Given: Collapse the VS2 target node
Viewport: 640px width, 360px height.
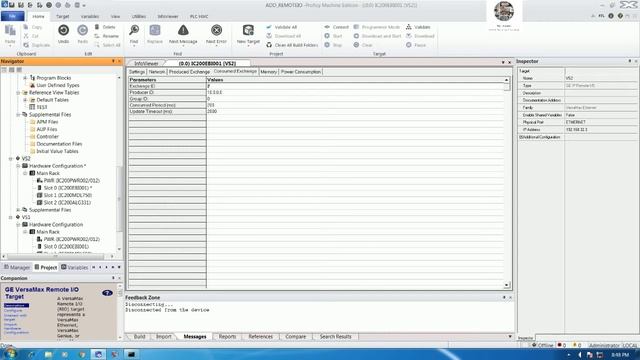Looking at the screenshot, I should [11, 158].
